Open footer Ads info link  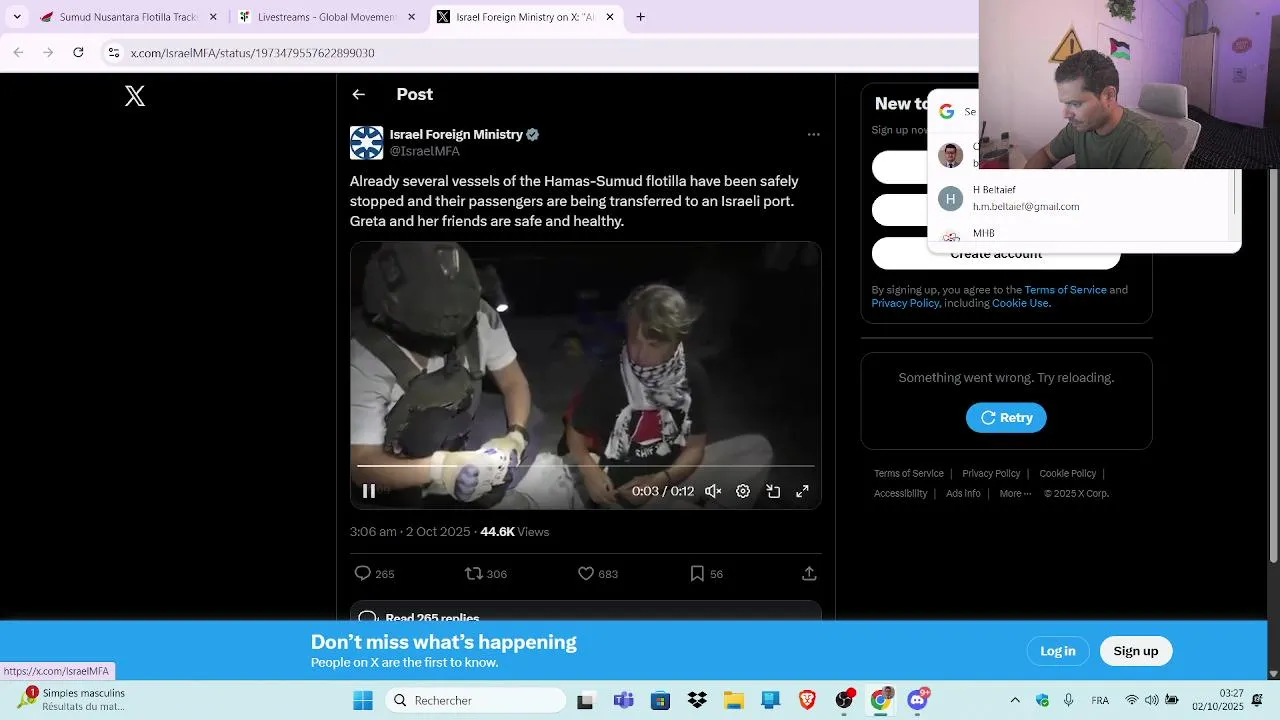pyautogui.click(x=963, y=493)
